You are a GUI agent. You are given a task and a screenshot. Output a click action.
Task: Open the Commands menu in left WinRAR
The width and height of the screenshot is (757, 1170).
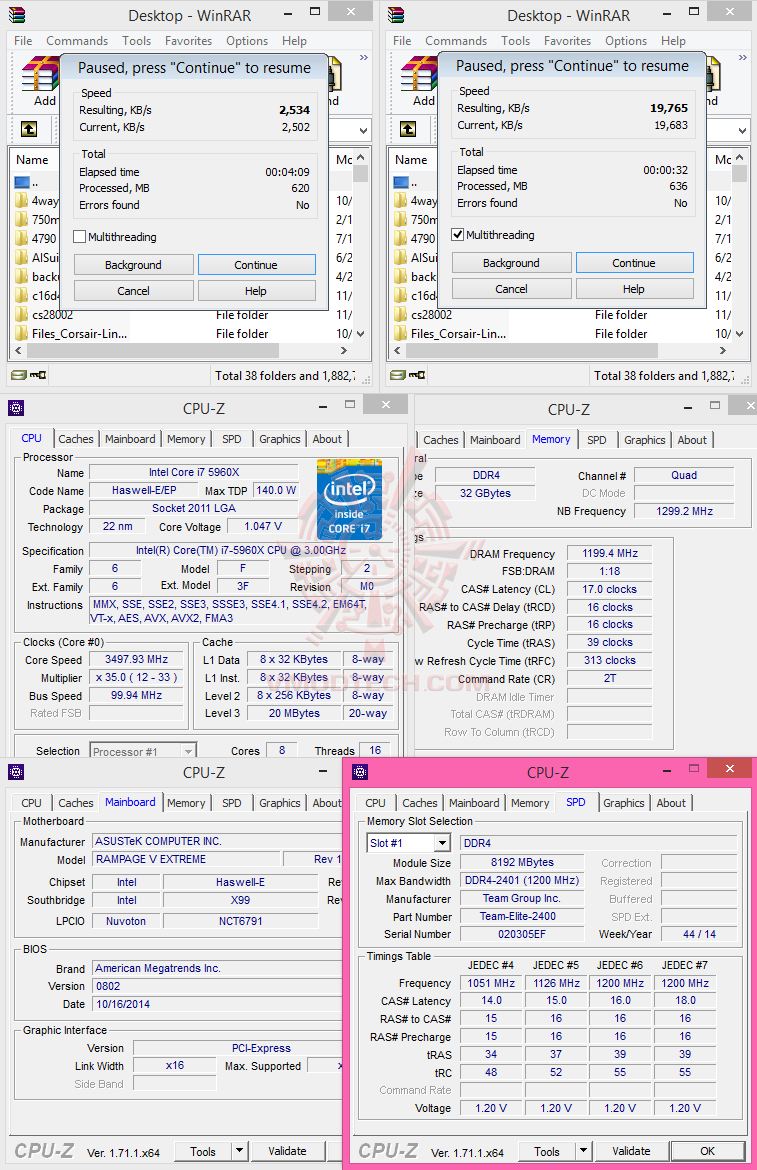coord(77,41)
